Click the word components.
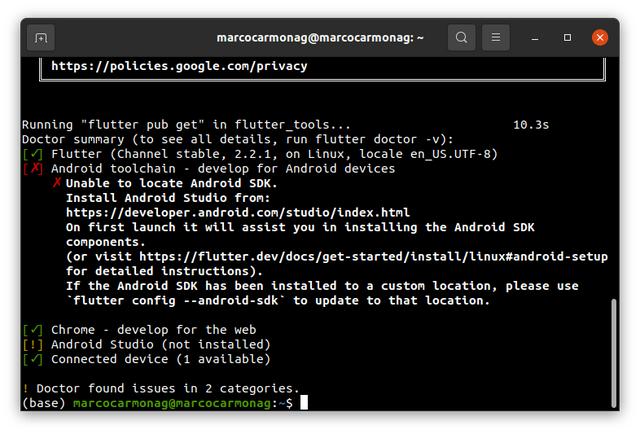This screenshot has height=434, width=640. point(106,242)
